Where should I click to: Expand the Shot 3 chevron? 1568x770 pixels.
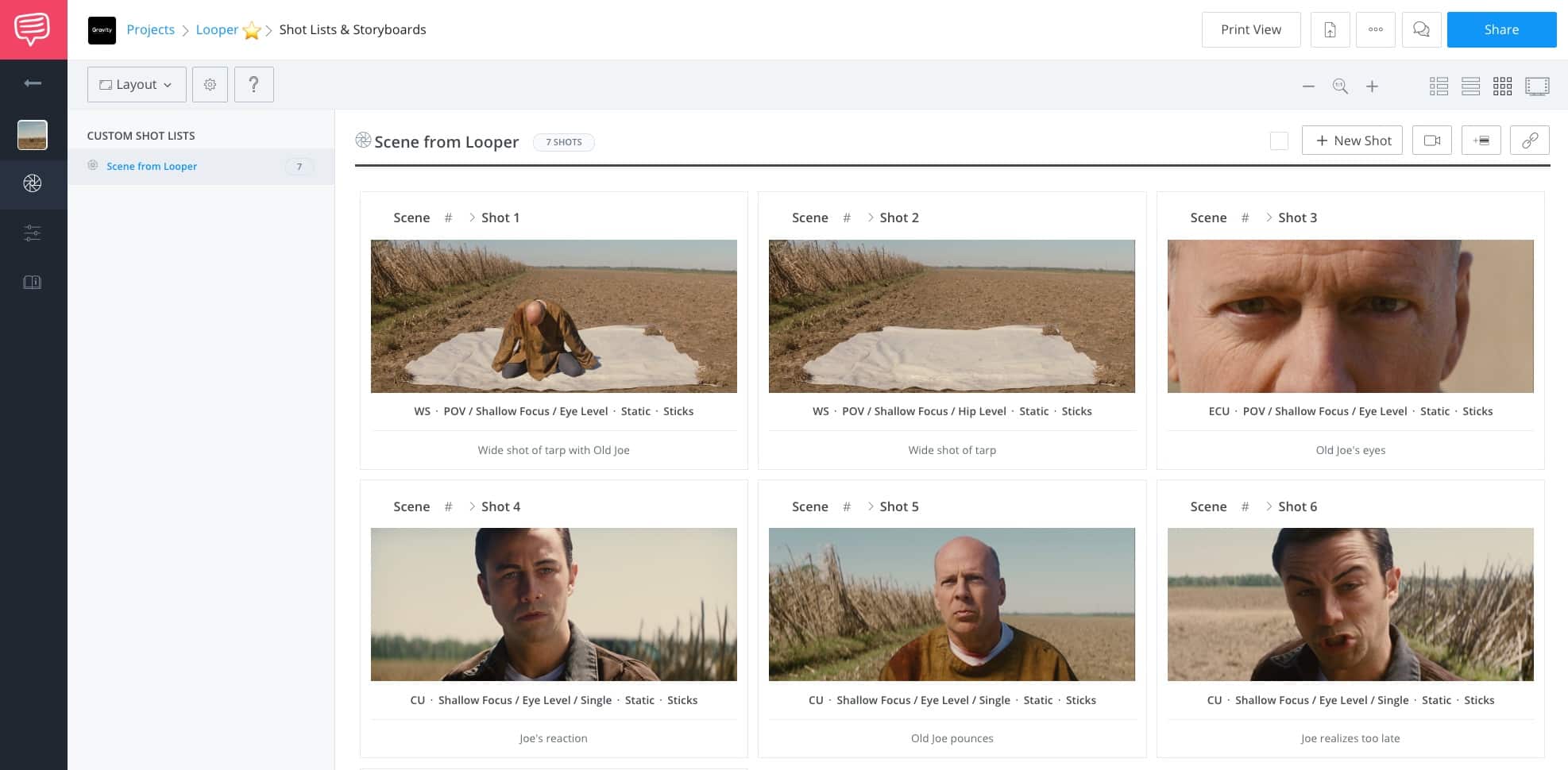point(1269,218)
